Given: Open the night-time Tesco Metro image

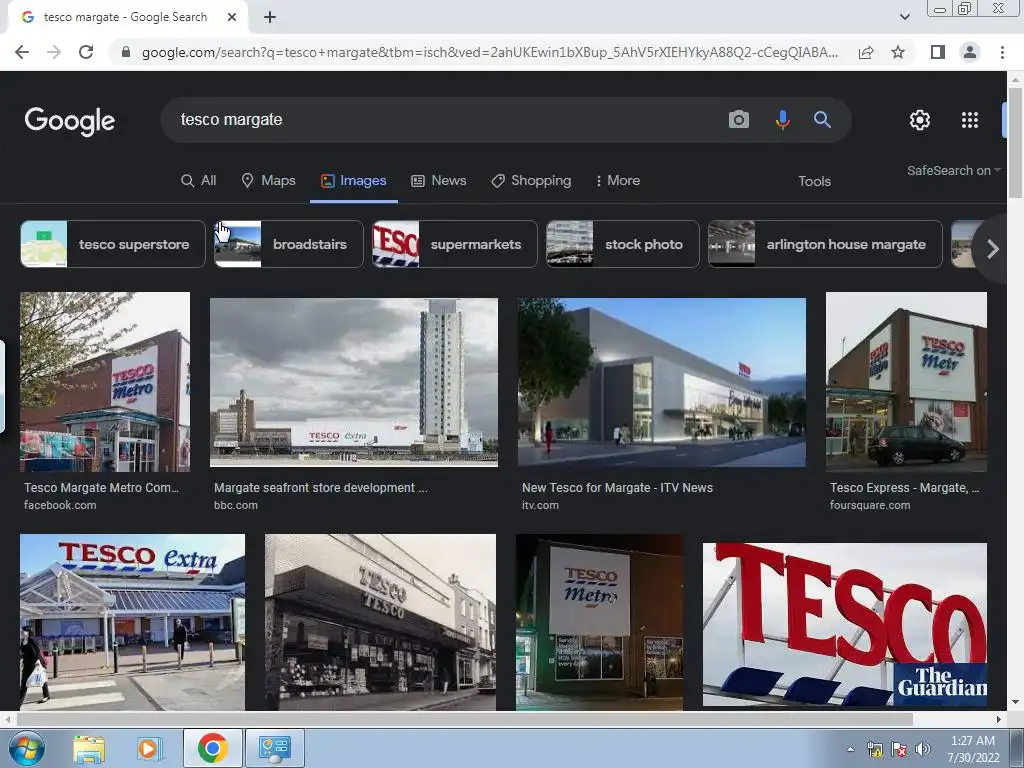Looking at the screenshot, I should click(600, 622).
